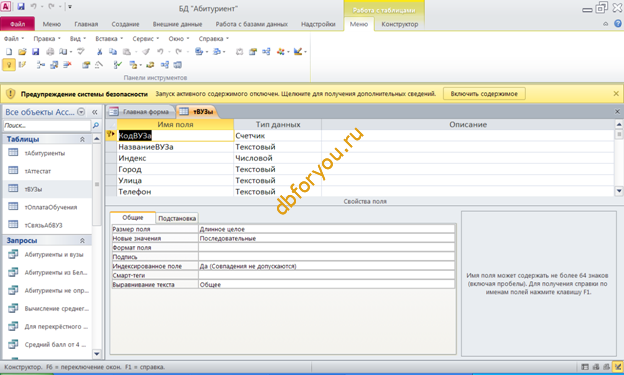Click the Счетчик data type cell
This screenshot has width=624, height=375.
[277, 136]
